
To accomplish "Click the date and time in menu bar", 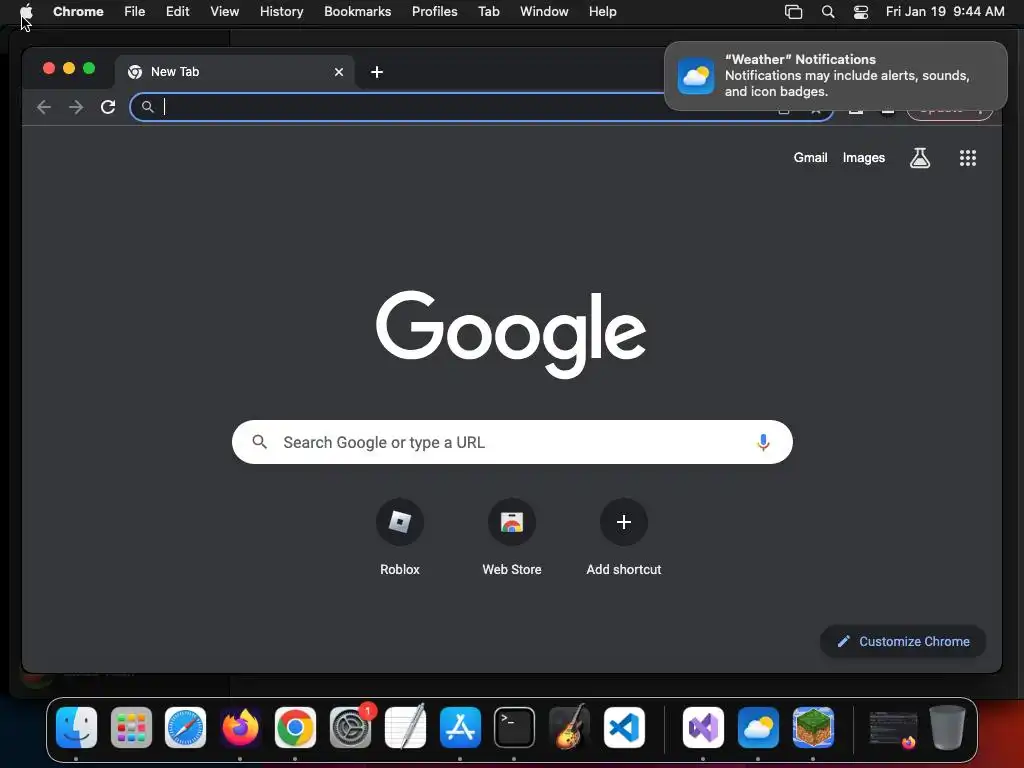I will (x=945, y=11).
